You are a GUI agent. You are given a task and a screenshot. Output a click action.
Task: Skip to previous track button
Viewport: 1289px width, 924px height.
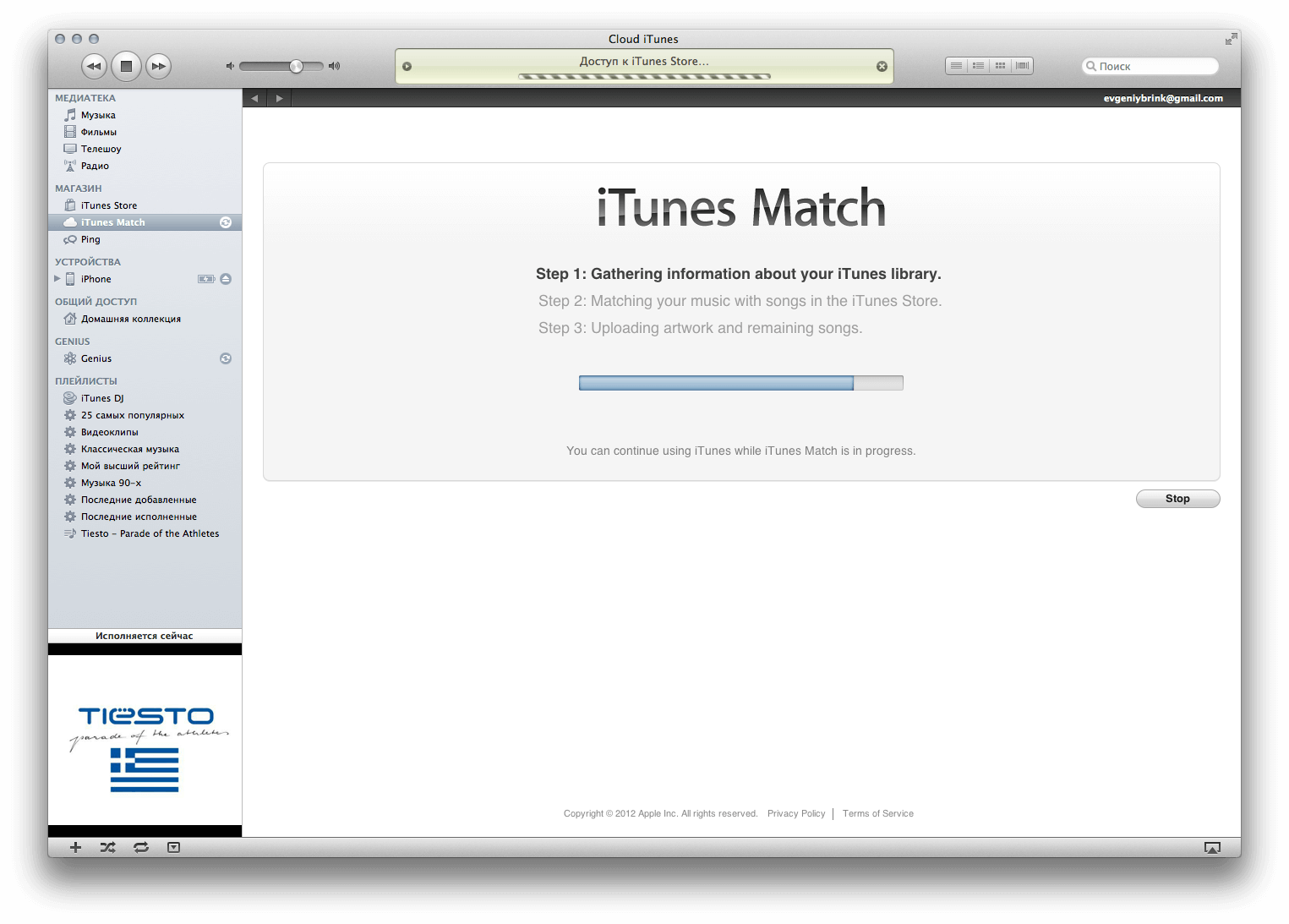pos(94,66)
